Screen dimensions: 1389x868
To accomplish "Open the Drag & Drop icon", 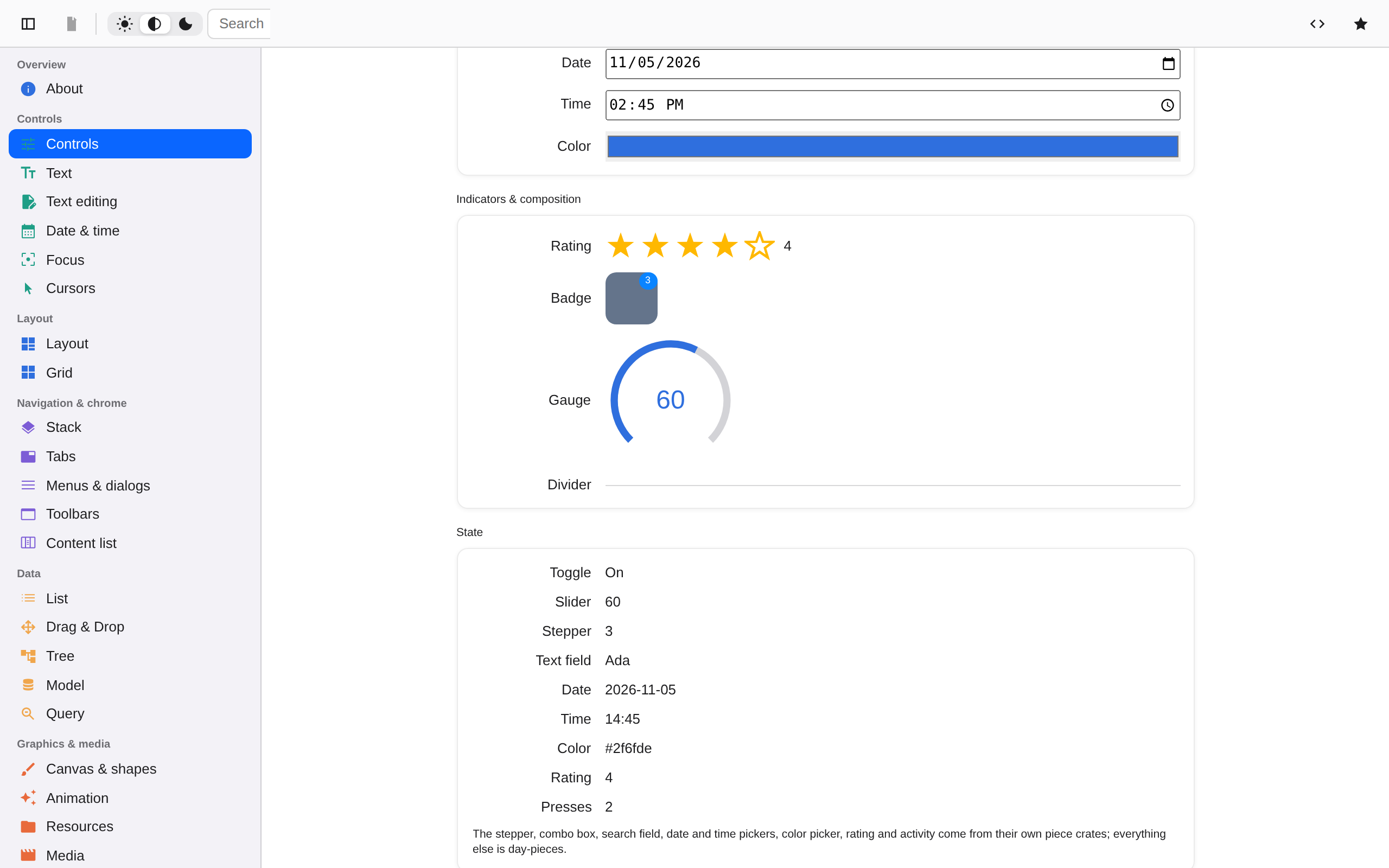I will 28,627.
